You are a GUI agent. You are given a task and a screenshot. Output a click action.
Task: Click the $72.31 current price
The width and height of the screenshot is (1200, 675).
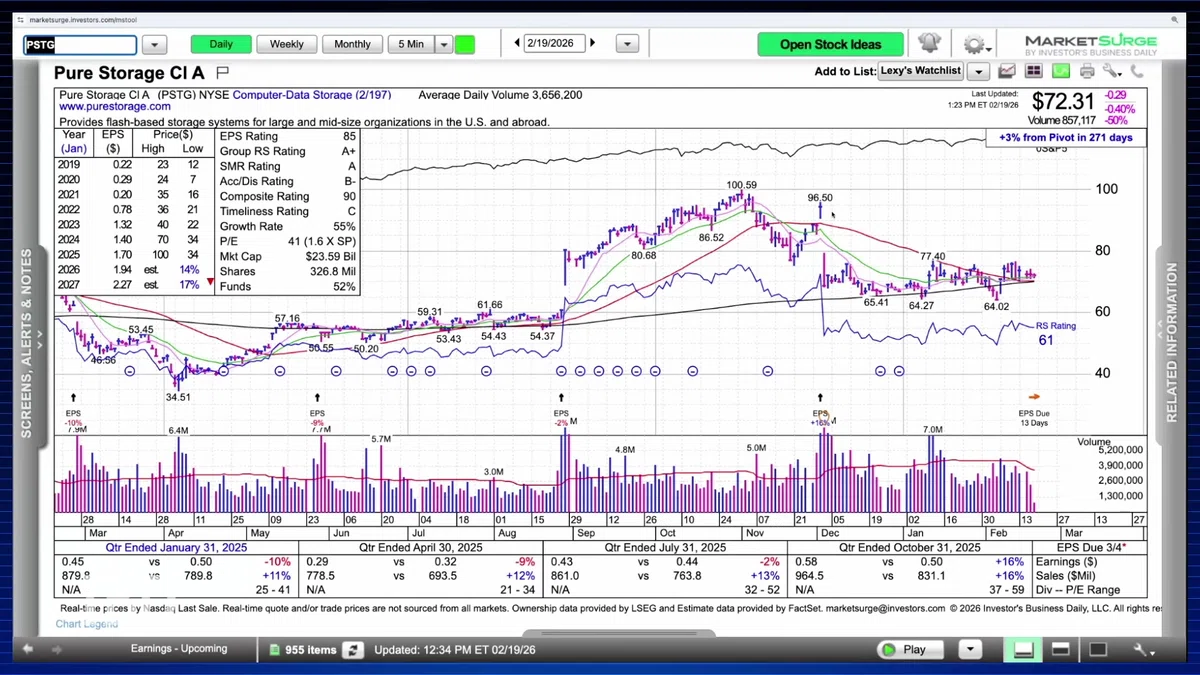(1064, 101)
